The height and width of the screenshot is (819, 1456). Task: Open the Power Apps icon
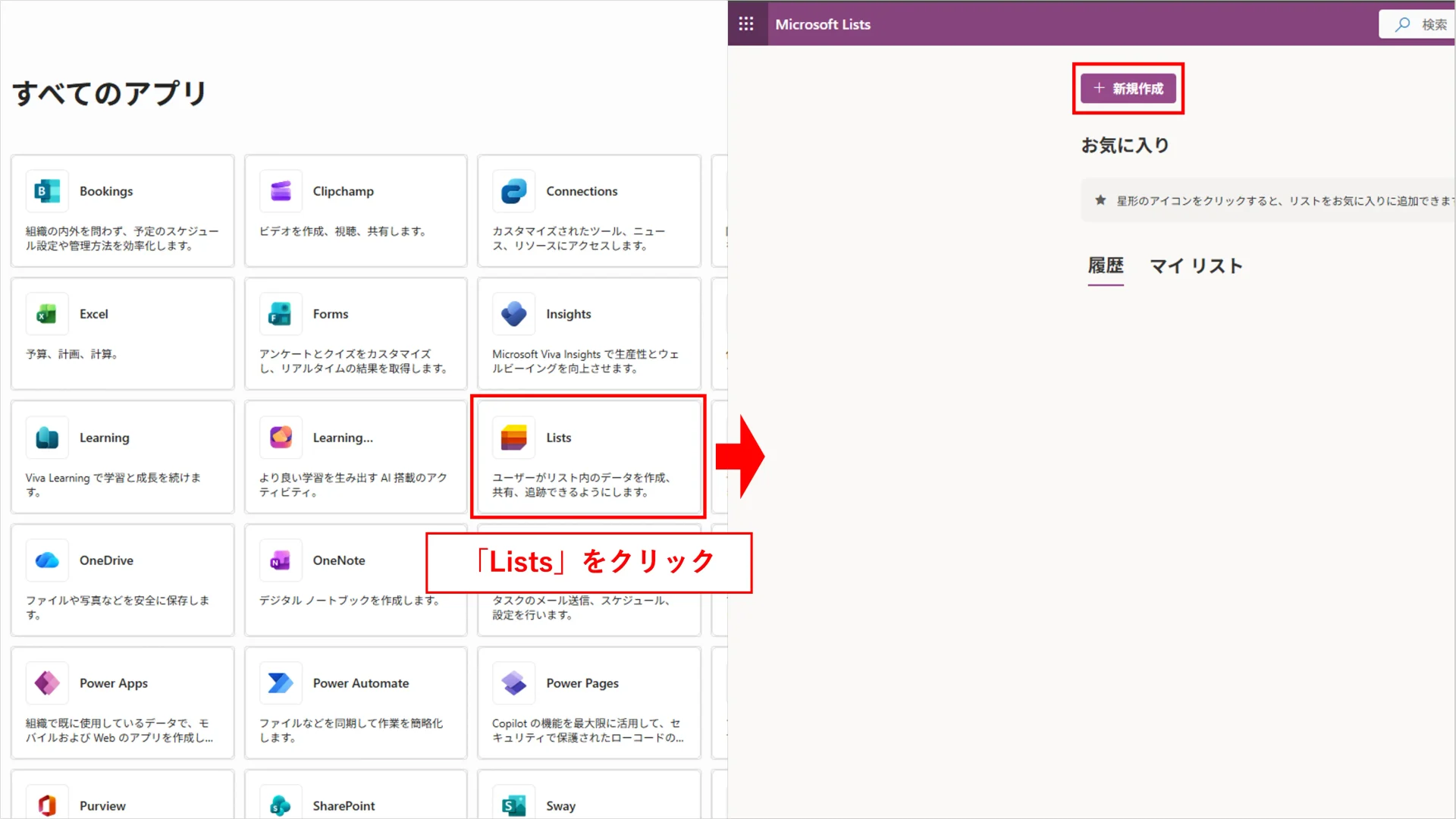[47, 683]
